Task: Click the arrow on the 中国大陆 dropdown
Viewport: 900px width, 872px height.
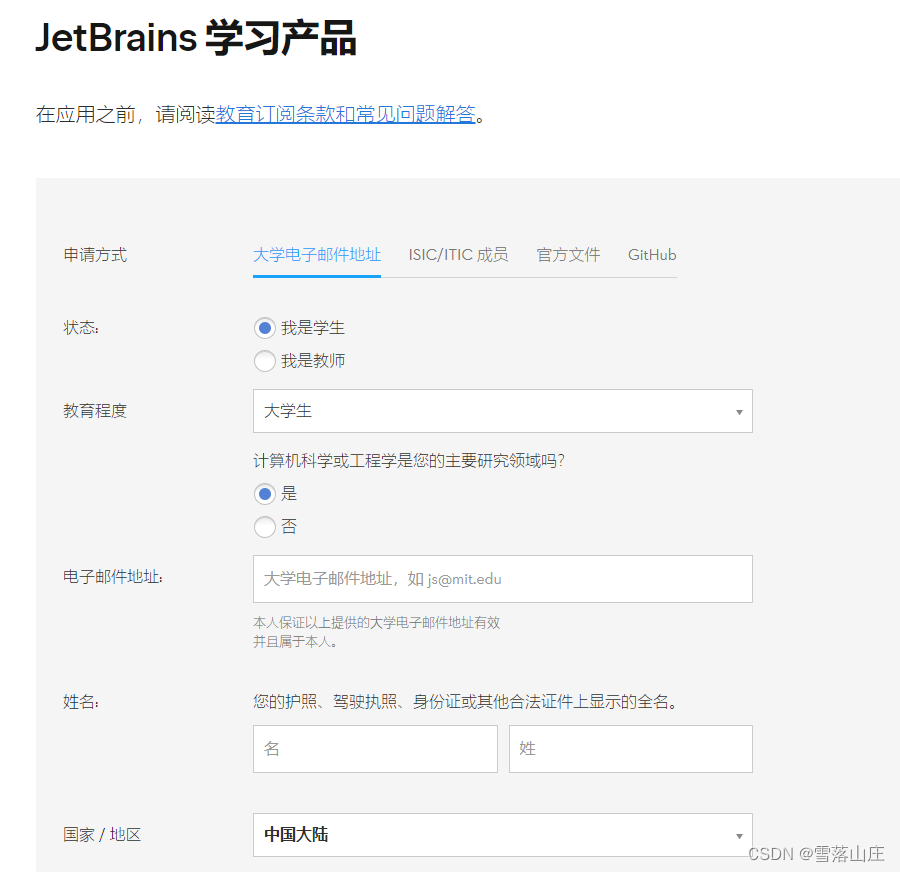Action: point(738,835)
